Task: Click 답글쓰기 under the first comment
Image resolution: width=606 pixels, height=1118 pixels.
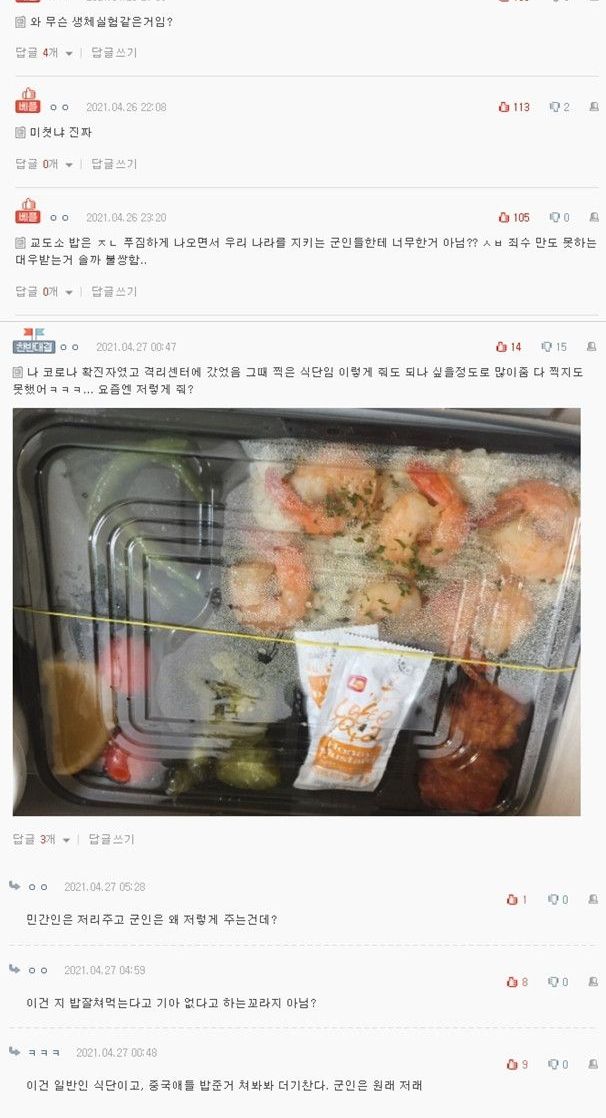Action: 114,53
